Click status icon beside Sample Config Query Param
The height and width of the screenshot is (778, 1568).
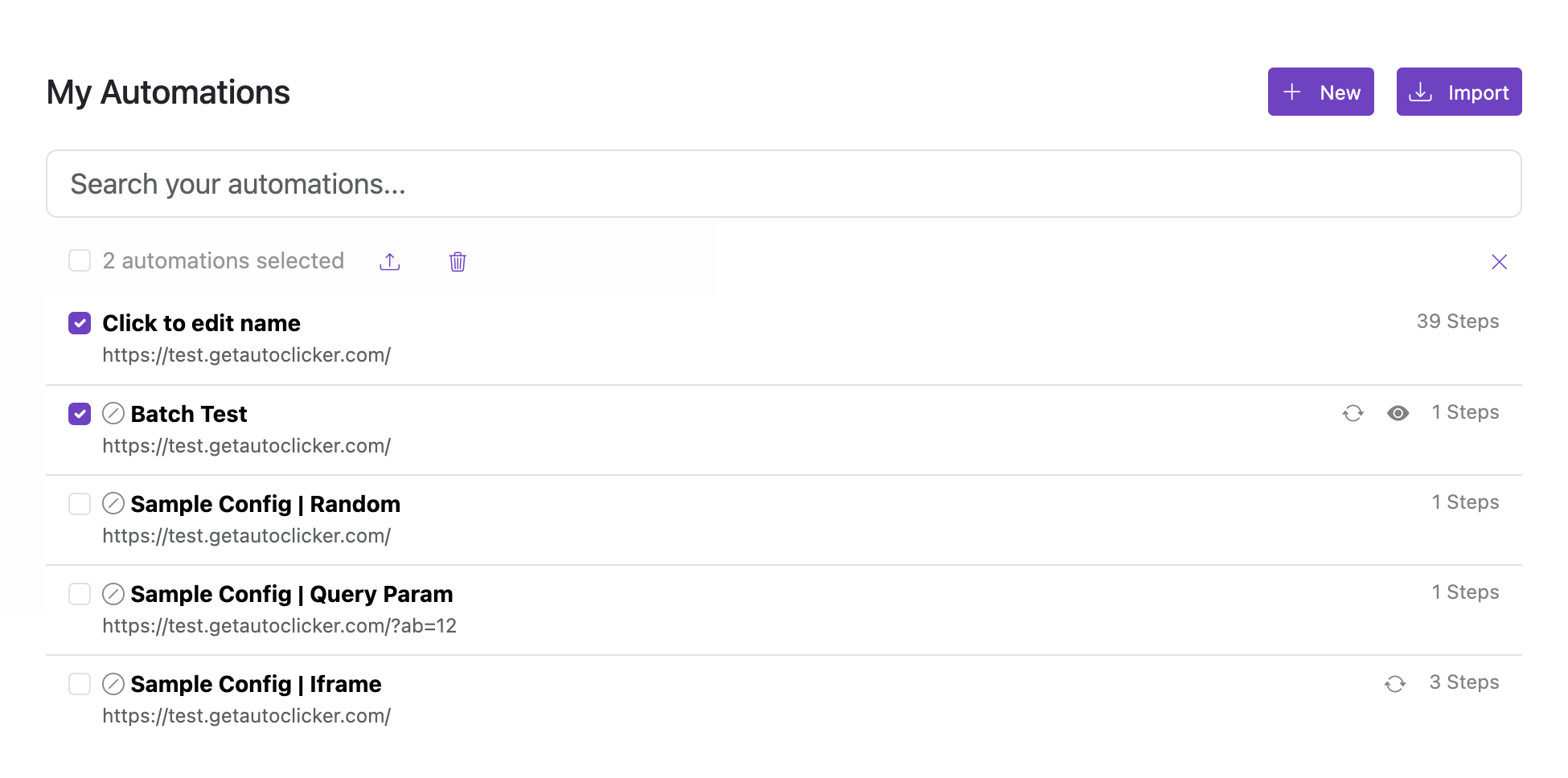113,594
